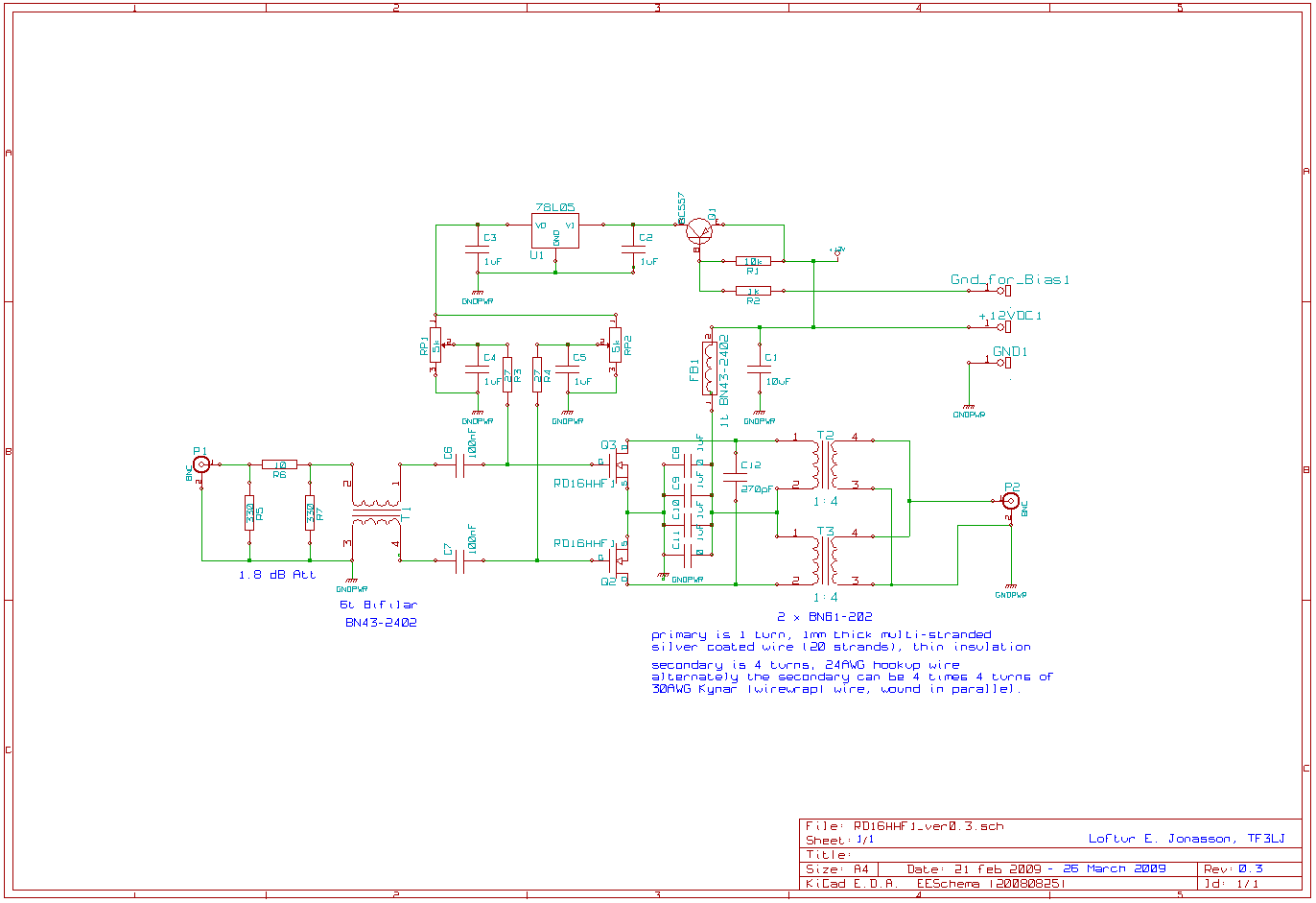Click the BC557 transistor Q1 symbol
The image size is (1316, 903).
(x=700, y=230)
